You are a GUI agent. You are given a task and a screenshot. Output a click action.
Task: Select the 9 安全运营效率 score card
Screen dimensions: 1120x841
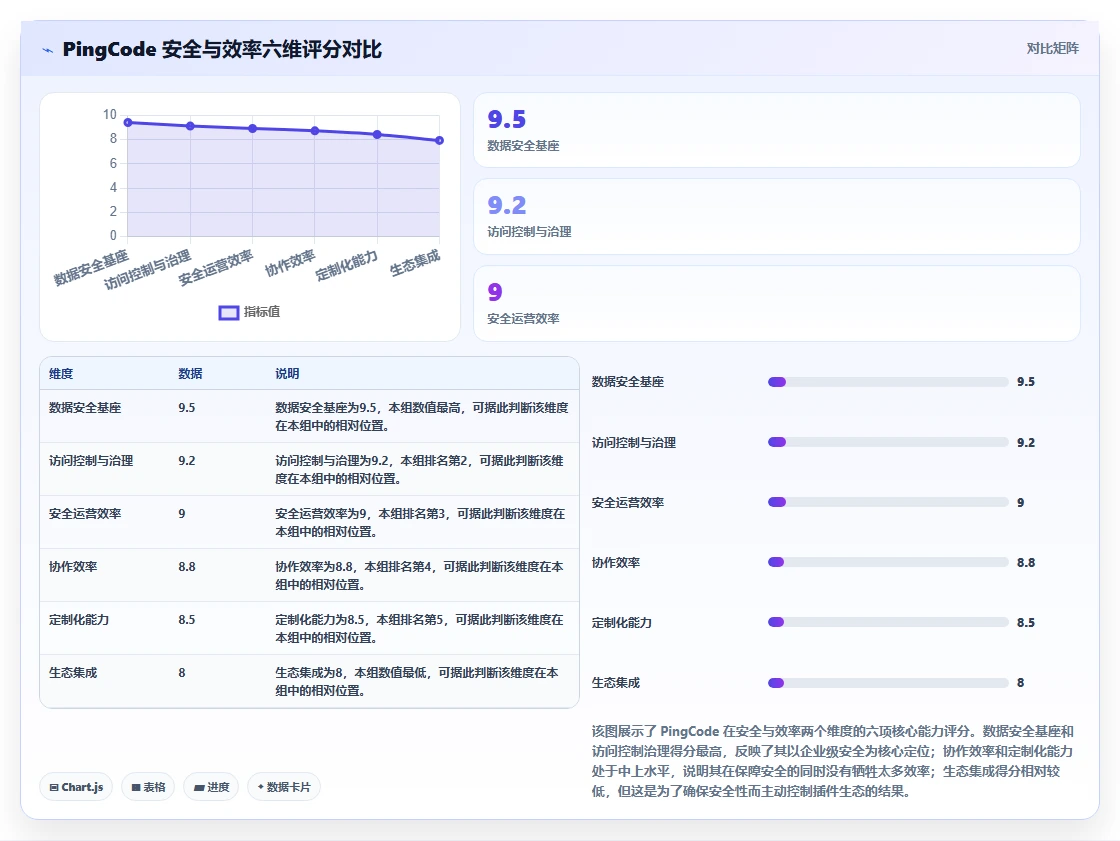[x=776, y=304]
